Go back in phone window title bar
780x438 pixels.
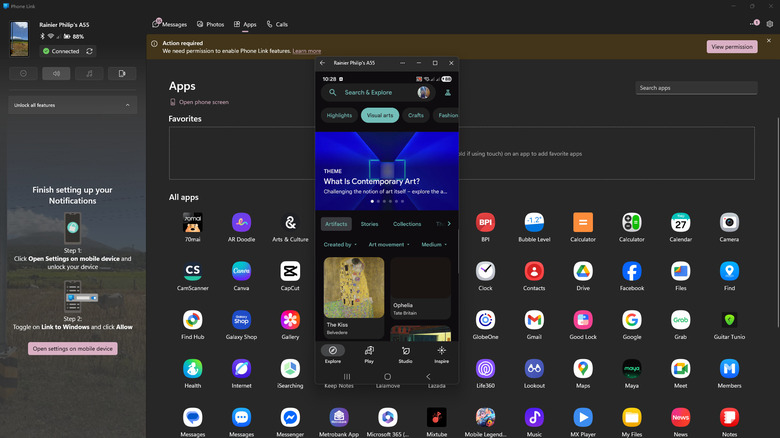(x=322, y=63)
